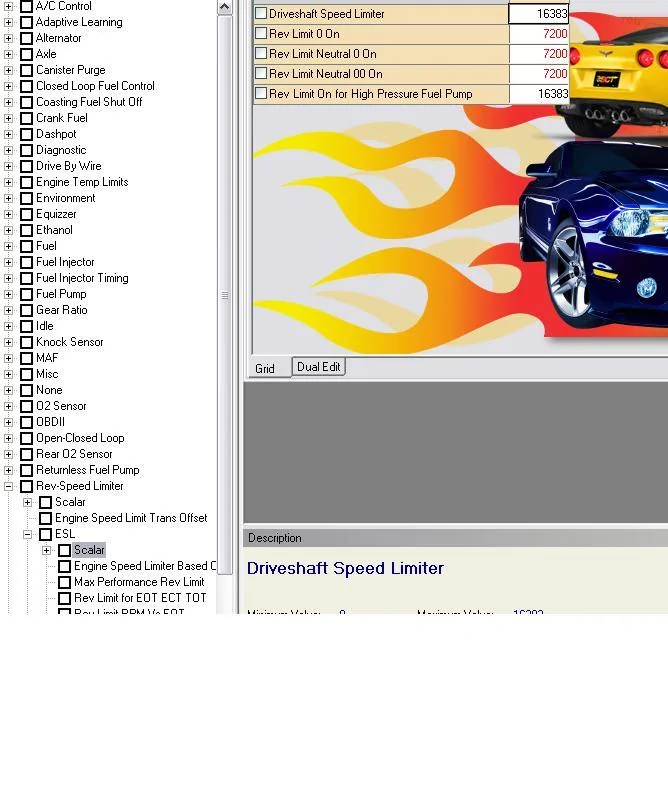Expand the Fuel Pump tree node
668x800 pixels.
pos(8,294)
